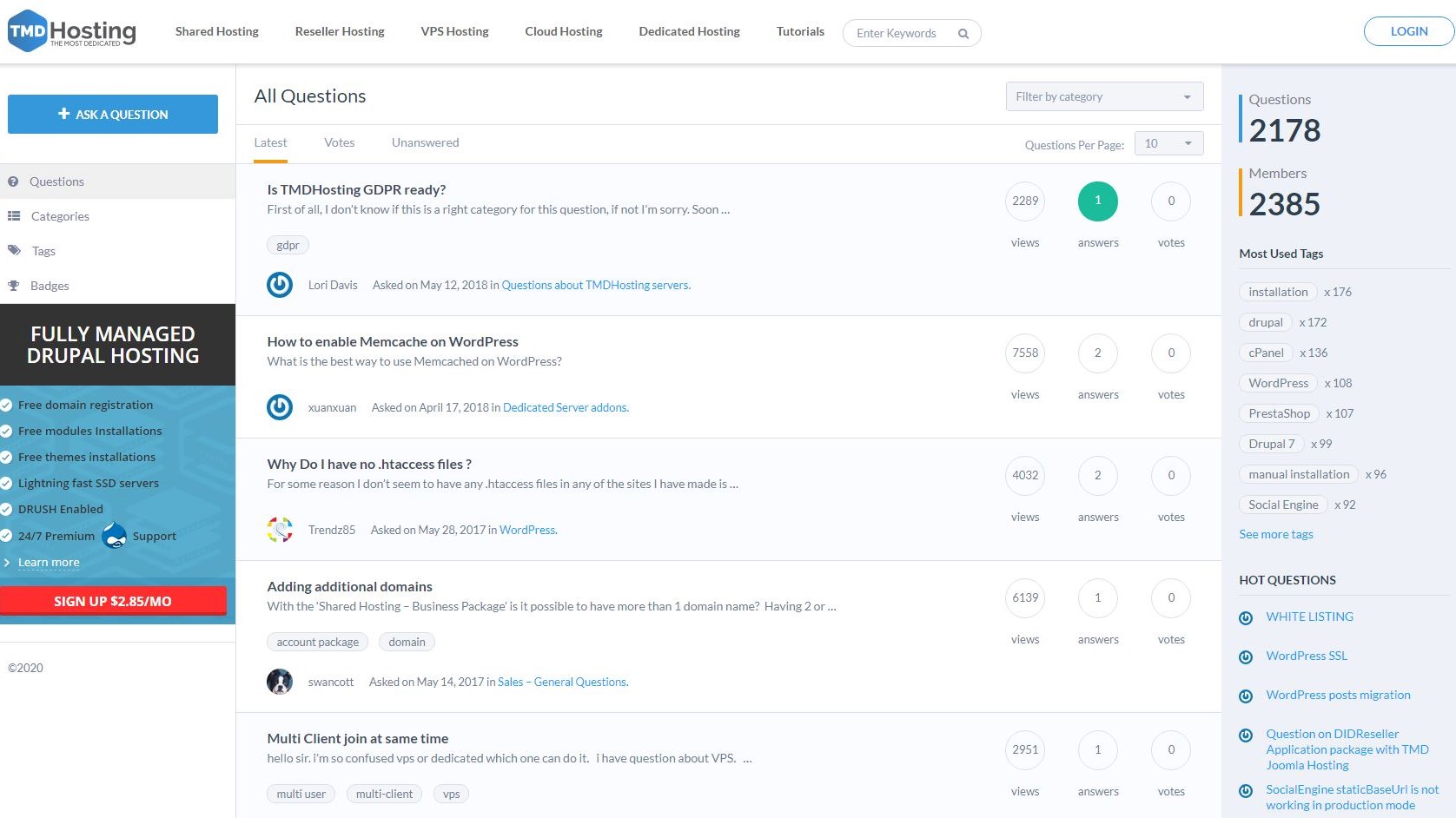
Task: Open "Why Do I have no .htaccess files ?"
Action: 369,464
